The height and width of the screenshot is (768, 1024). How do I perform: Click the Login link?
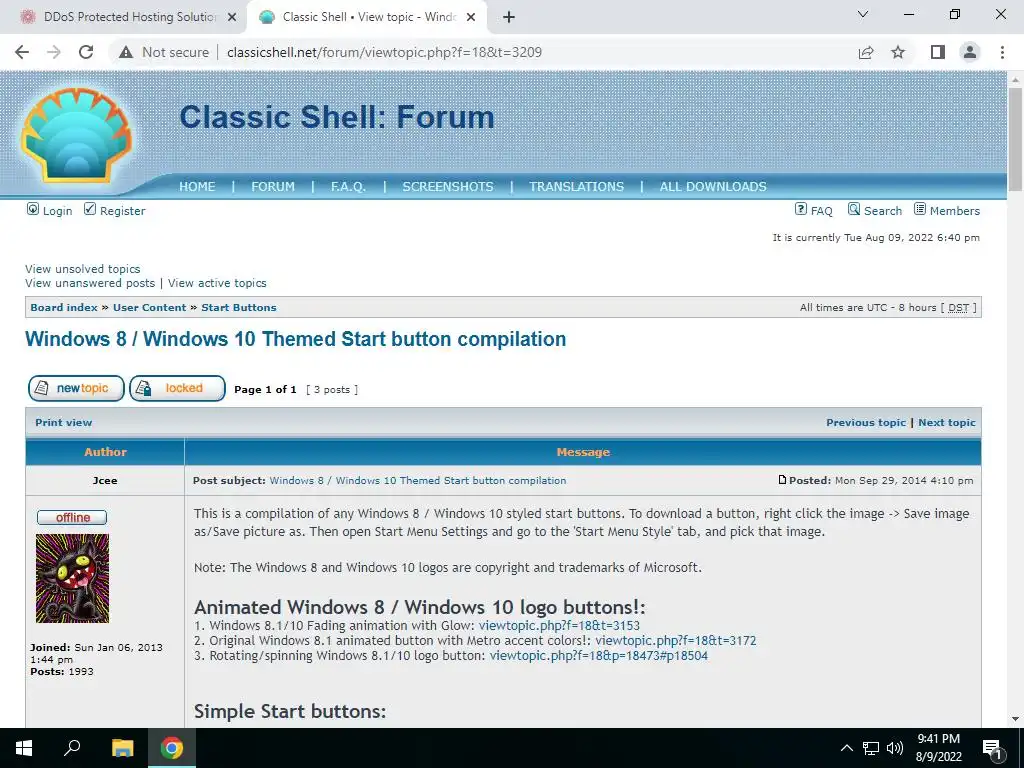[57, 211]
